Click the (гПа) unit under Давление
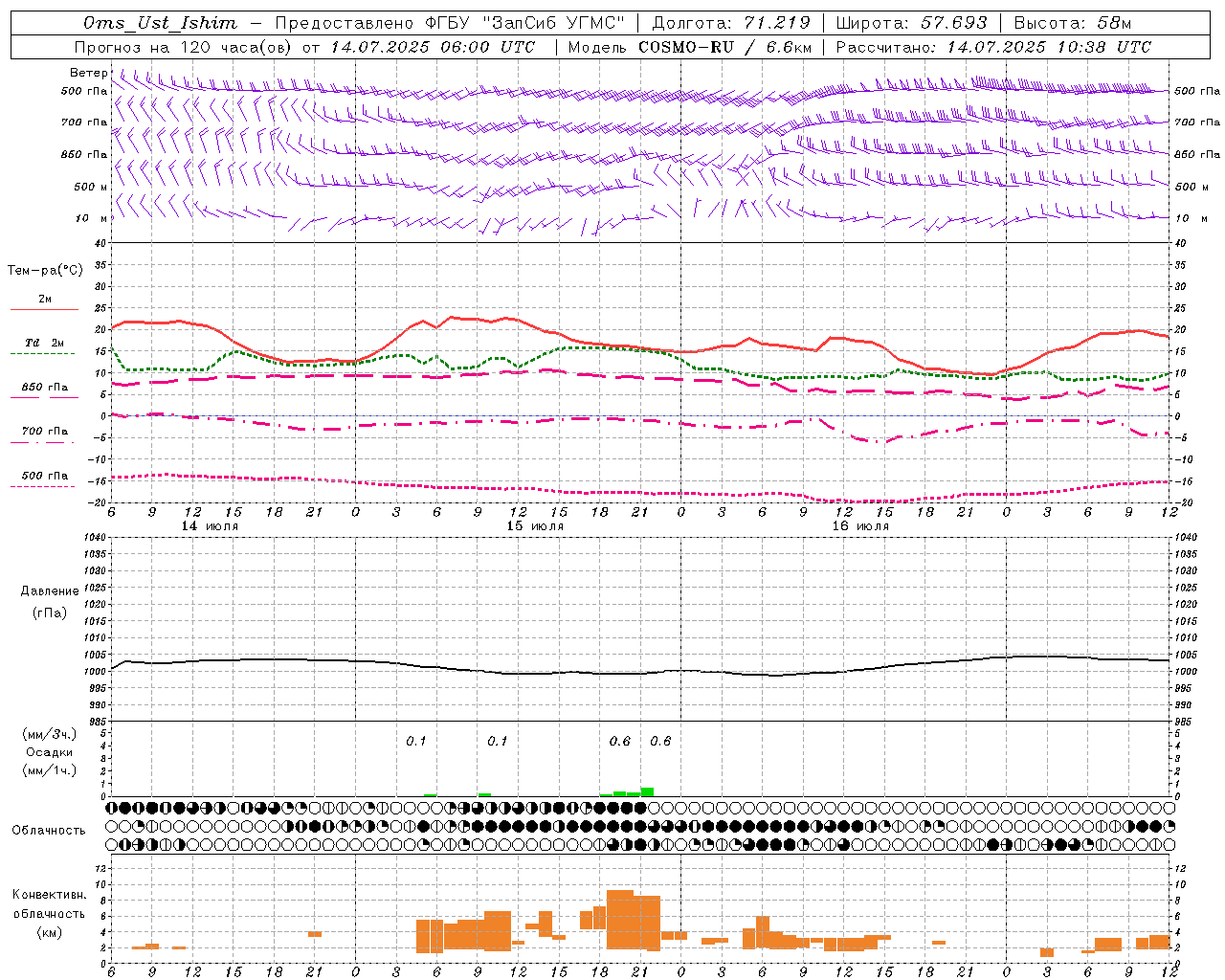The image size is (1225, 980). coord(50,612)
